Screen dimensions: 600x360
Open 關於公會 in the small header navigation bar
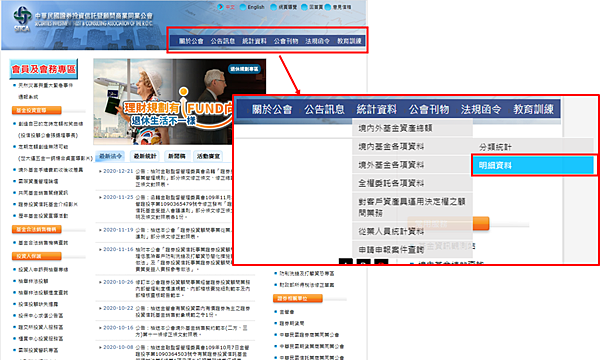[x=191, y=41]
